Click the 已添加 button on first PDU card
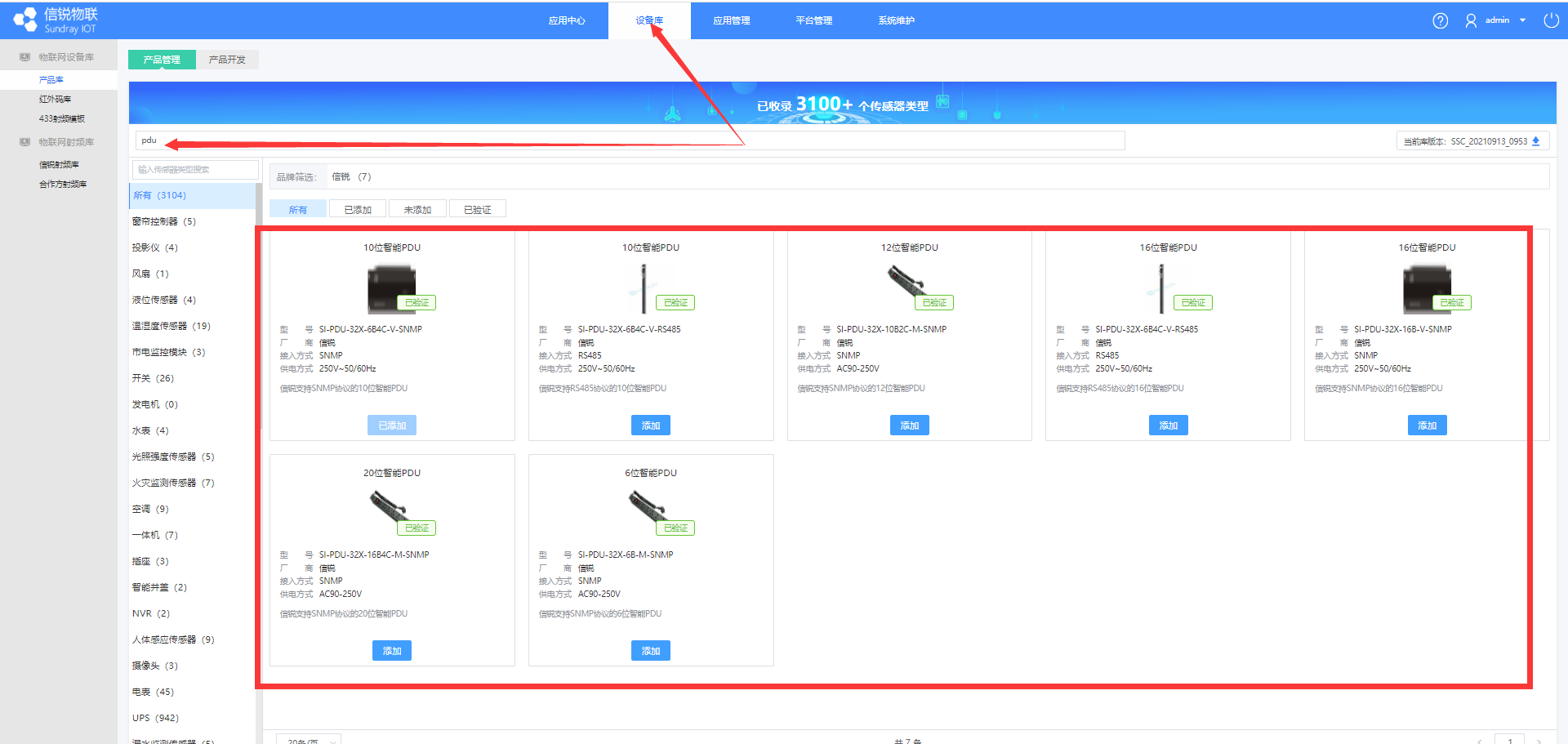 [x=392, y=425]
